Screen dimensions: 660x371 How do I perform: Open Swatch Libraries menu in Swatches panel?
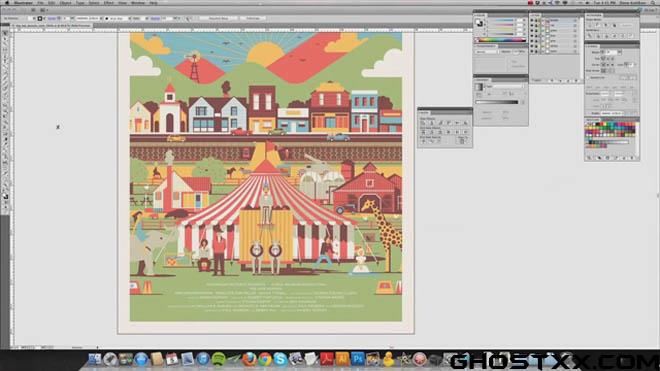pos(589,158)
